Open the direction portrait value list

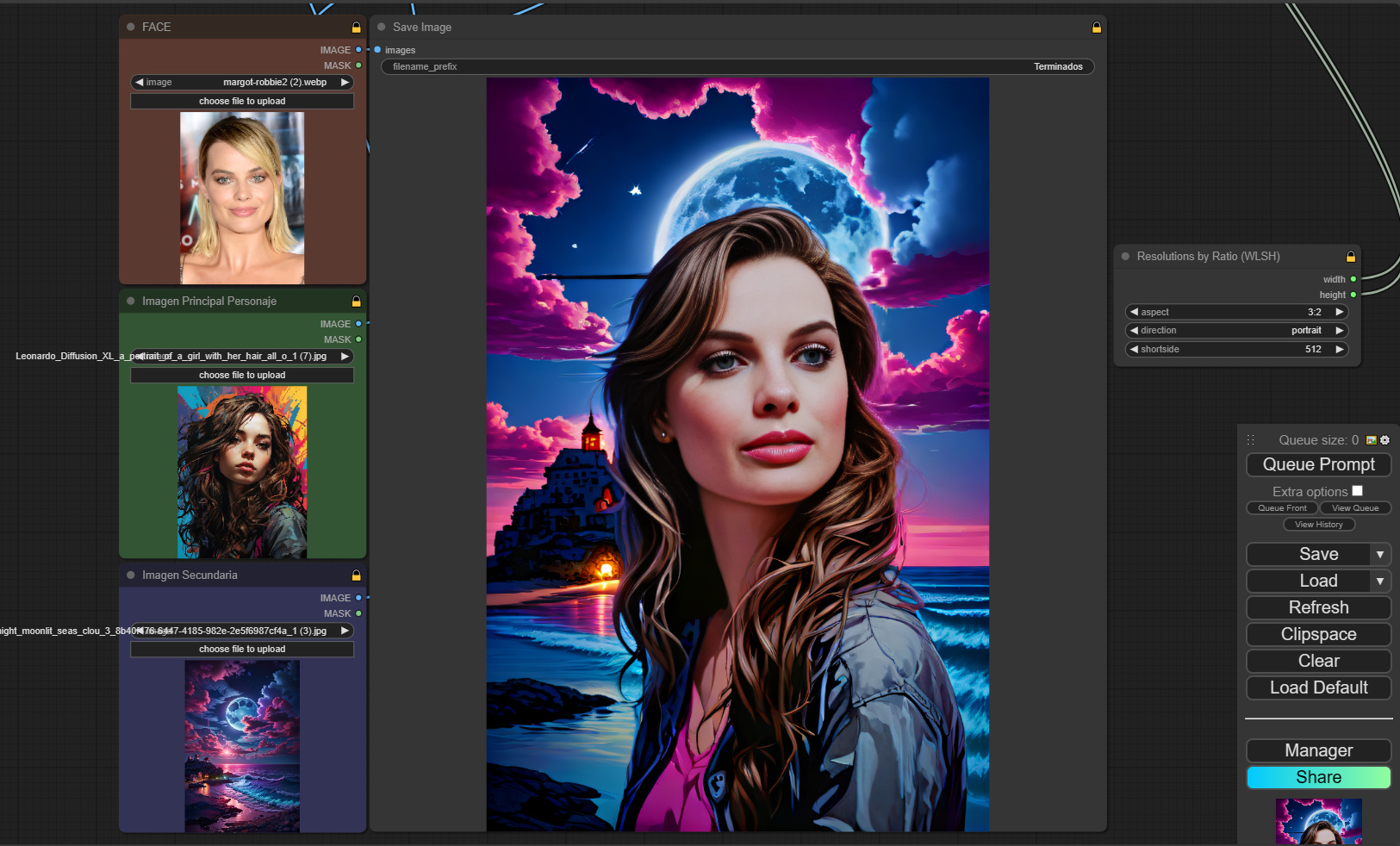(x=1237, y=331)
